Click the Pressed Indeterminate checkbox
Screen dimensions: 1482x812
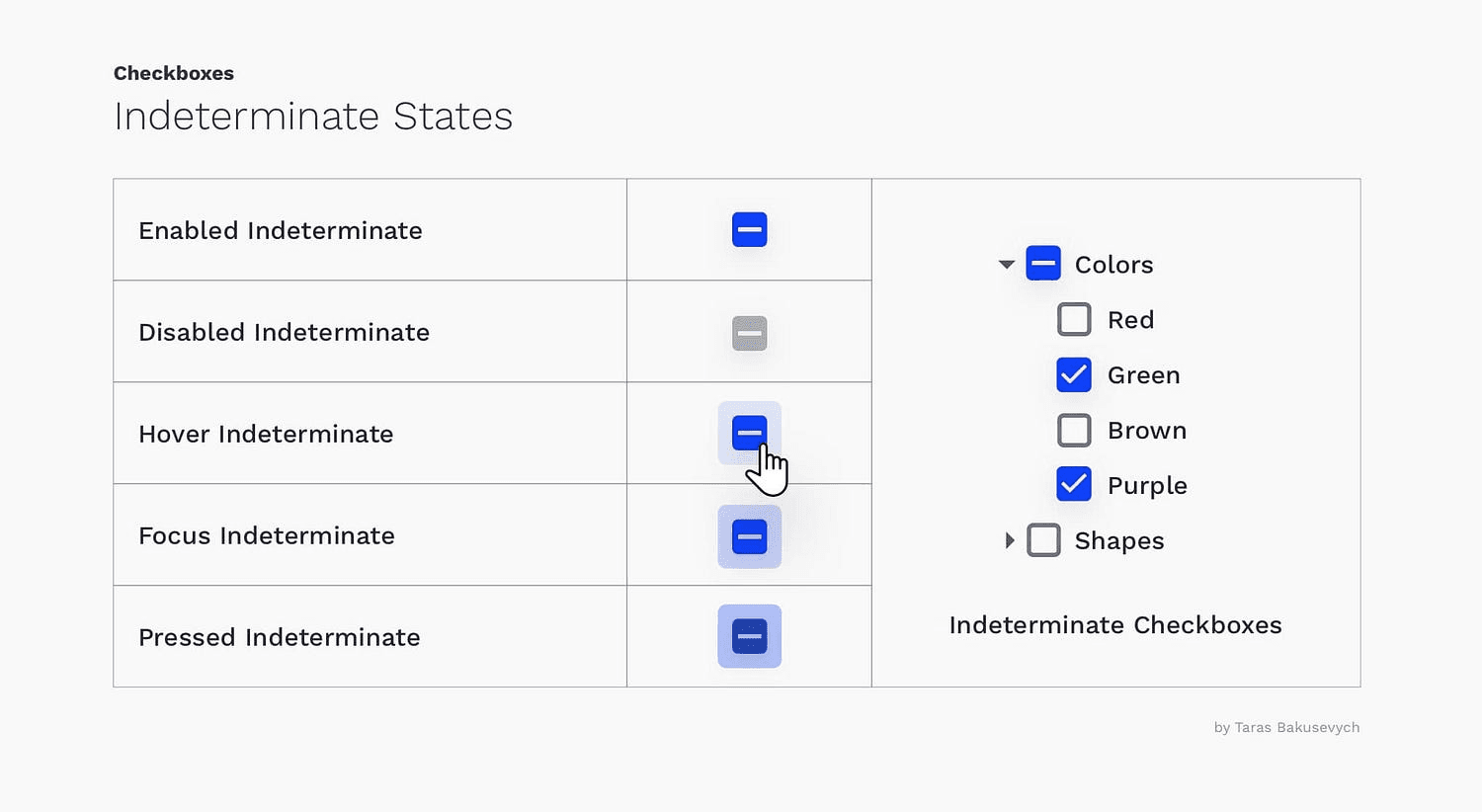[x=749, y=636]
